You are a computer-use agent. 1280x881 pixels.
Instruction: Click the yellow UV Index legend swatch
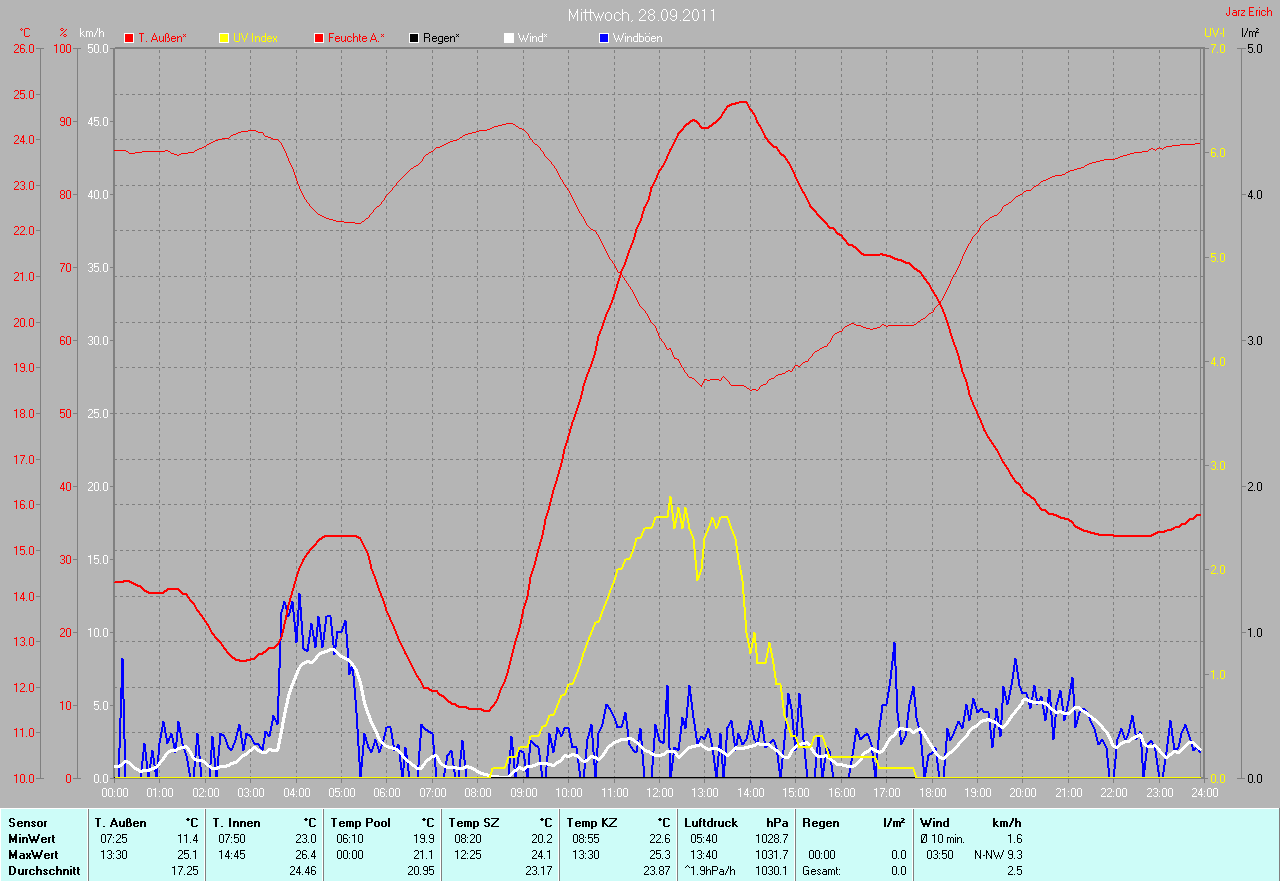click(x=224, y=38)
